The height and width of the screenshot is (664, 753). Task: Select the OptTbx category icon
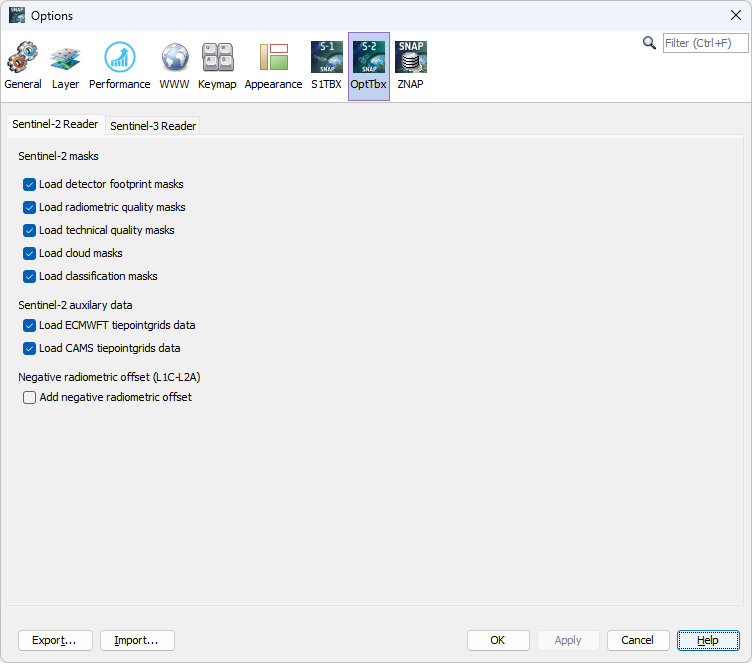(x=368, y=66)
